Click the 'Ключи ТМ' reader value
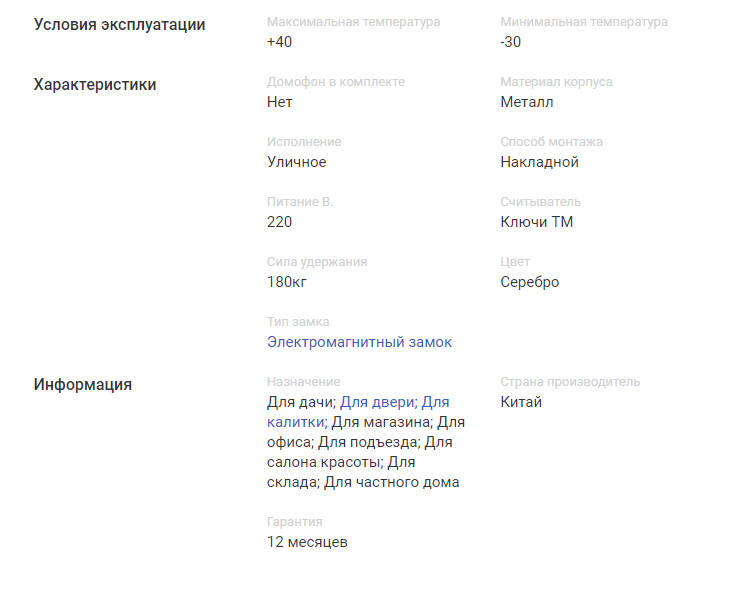732x603 pixels. click(536, 222)
